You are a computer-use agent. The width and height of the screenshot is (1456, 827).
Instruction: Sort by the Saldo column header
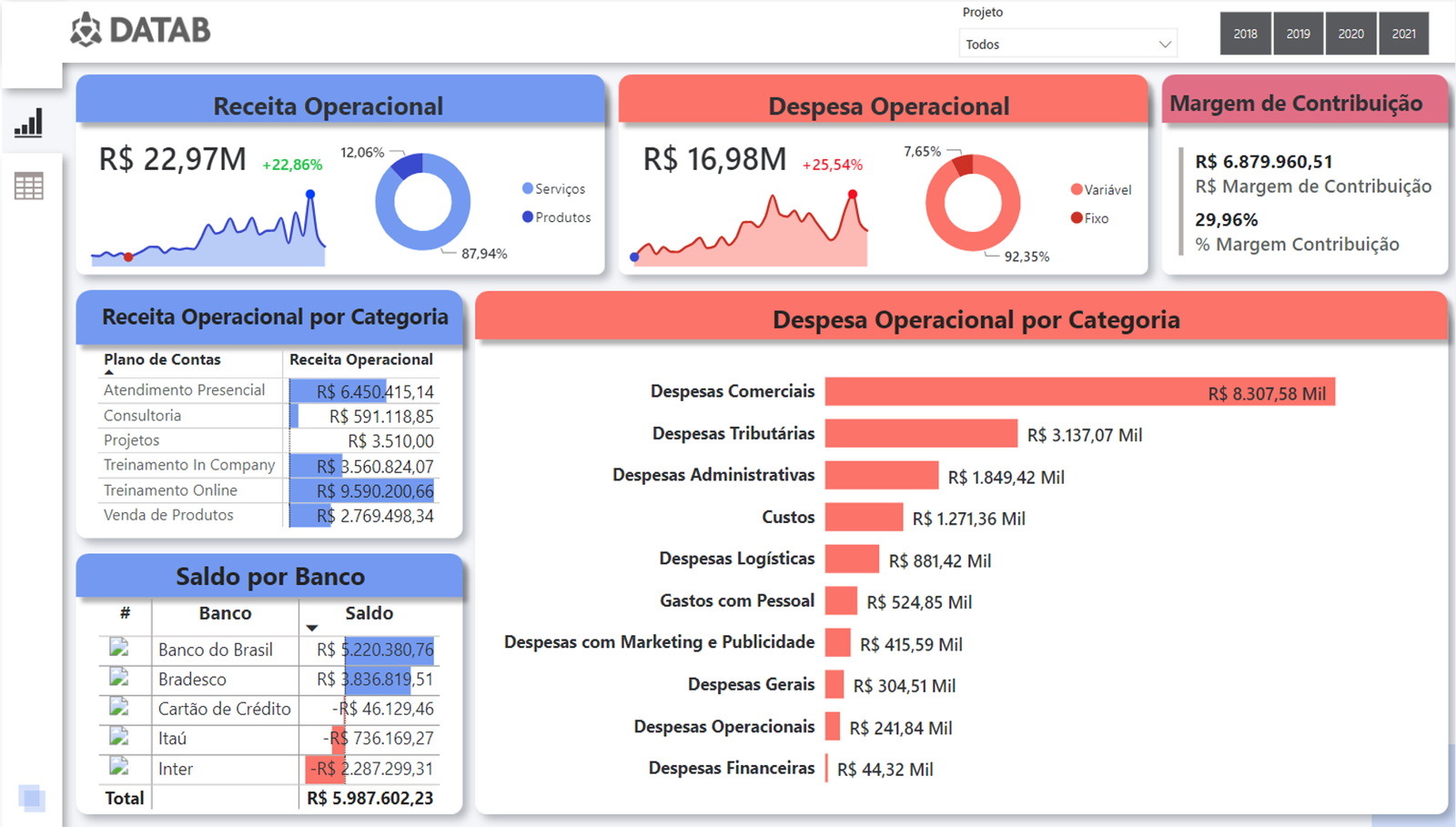369,613
